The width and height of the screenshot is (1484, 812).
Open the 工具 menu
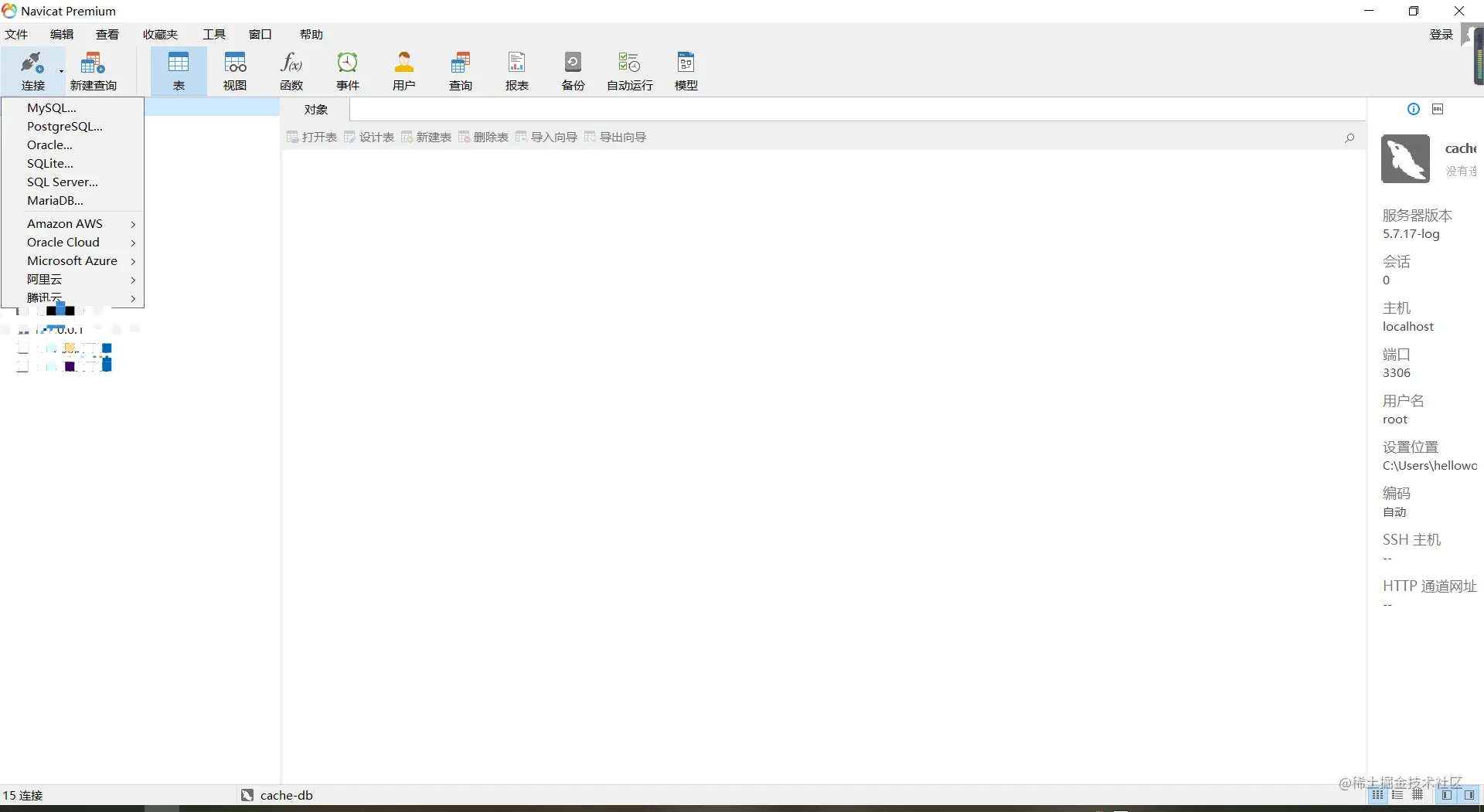click(x=214, y=35)
